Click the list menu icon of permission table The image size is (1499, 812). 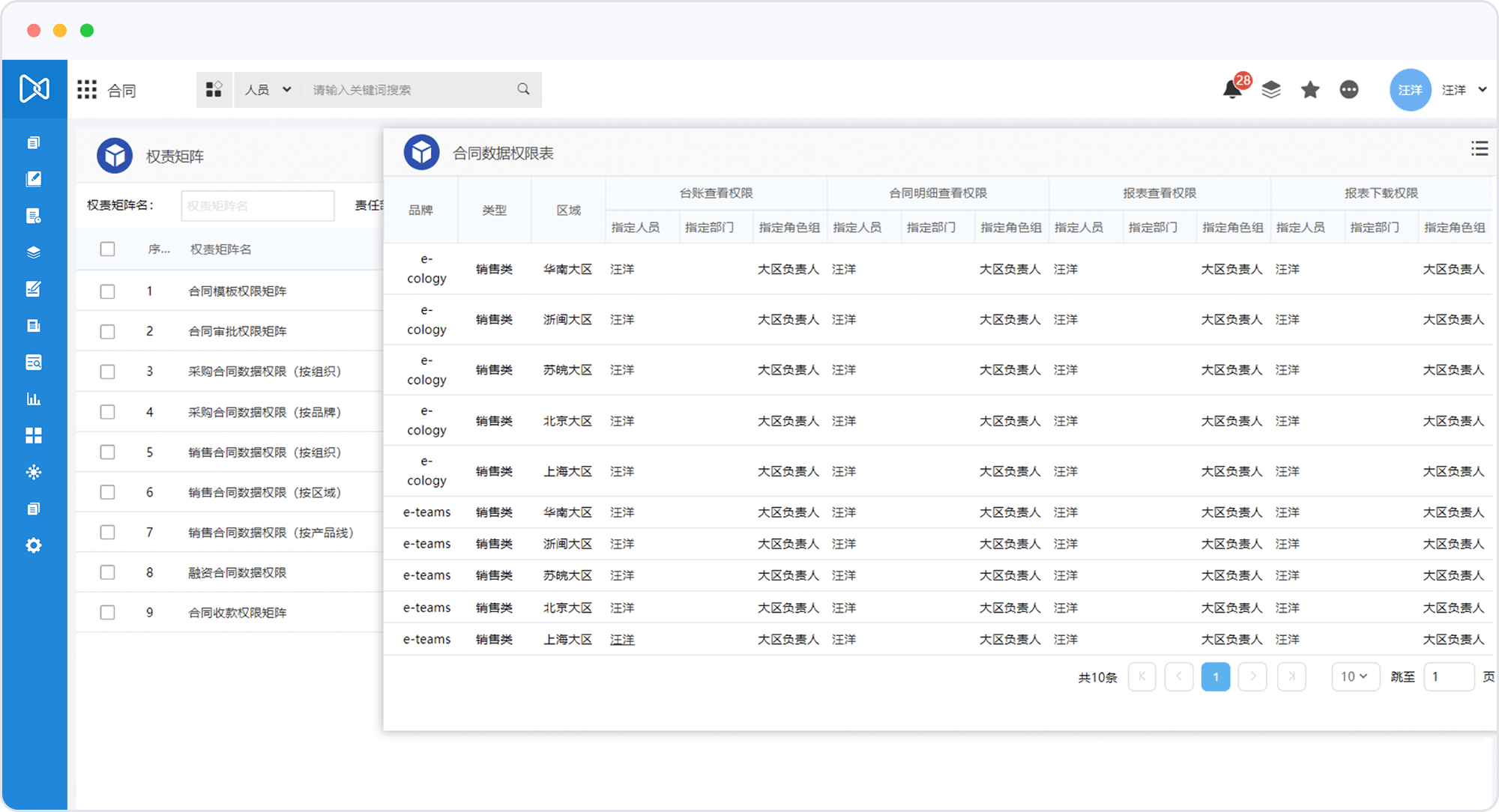pos(1479,148)
